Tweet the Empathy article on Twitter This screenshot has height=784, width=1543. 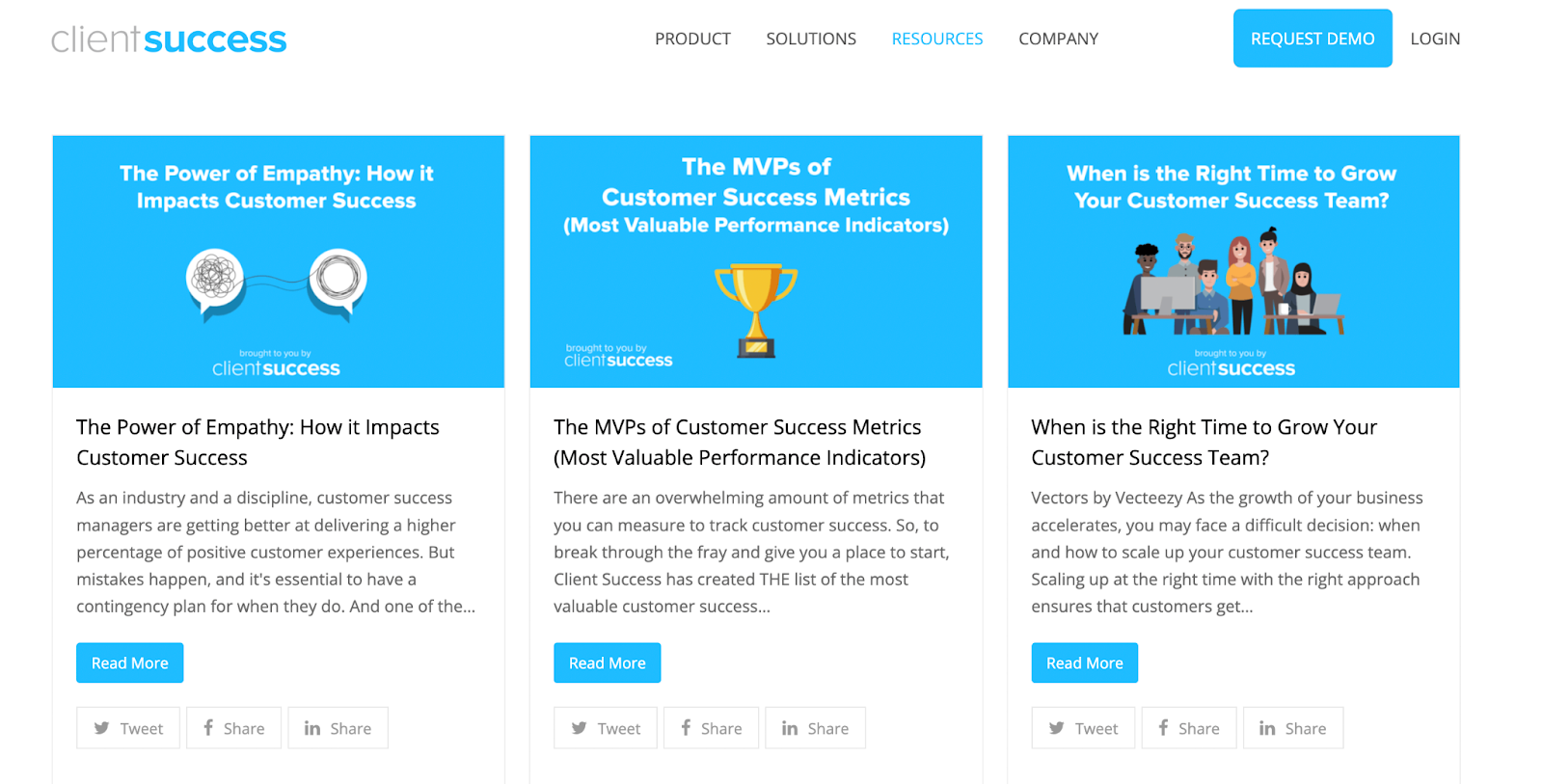(127, 727)
